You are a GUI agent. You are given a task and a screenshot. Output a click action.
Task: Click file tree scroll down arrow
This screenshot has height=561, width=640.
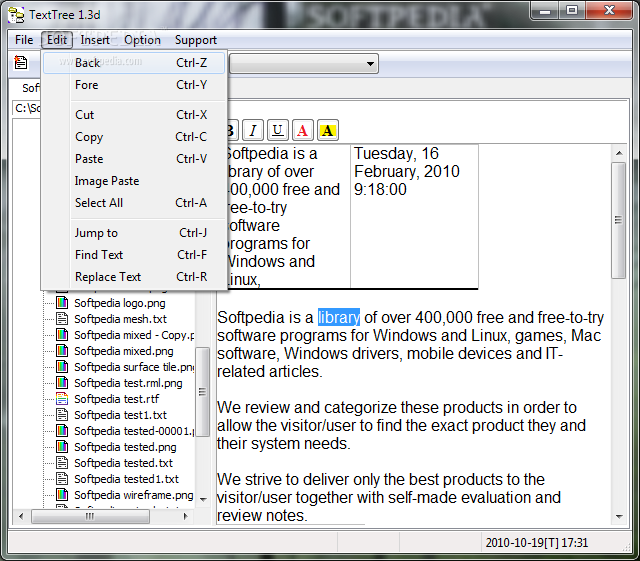[x=203, y=499]
